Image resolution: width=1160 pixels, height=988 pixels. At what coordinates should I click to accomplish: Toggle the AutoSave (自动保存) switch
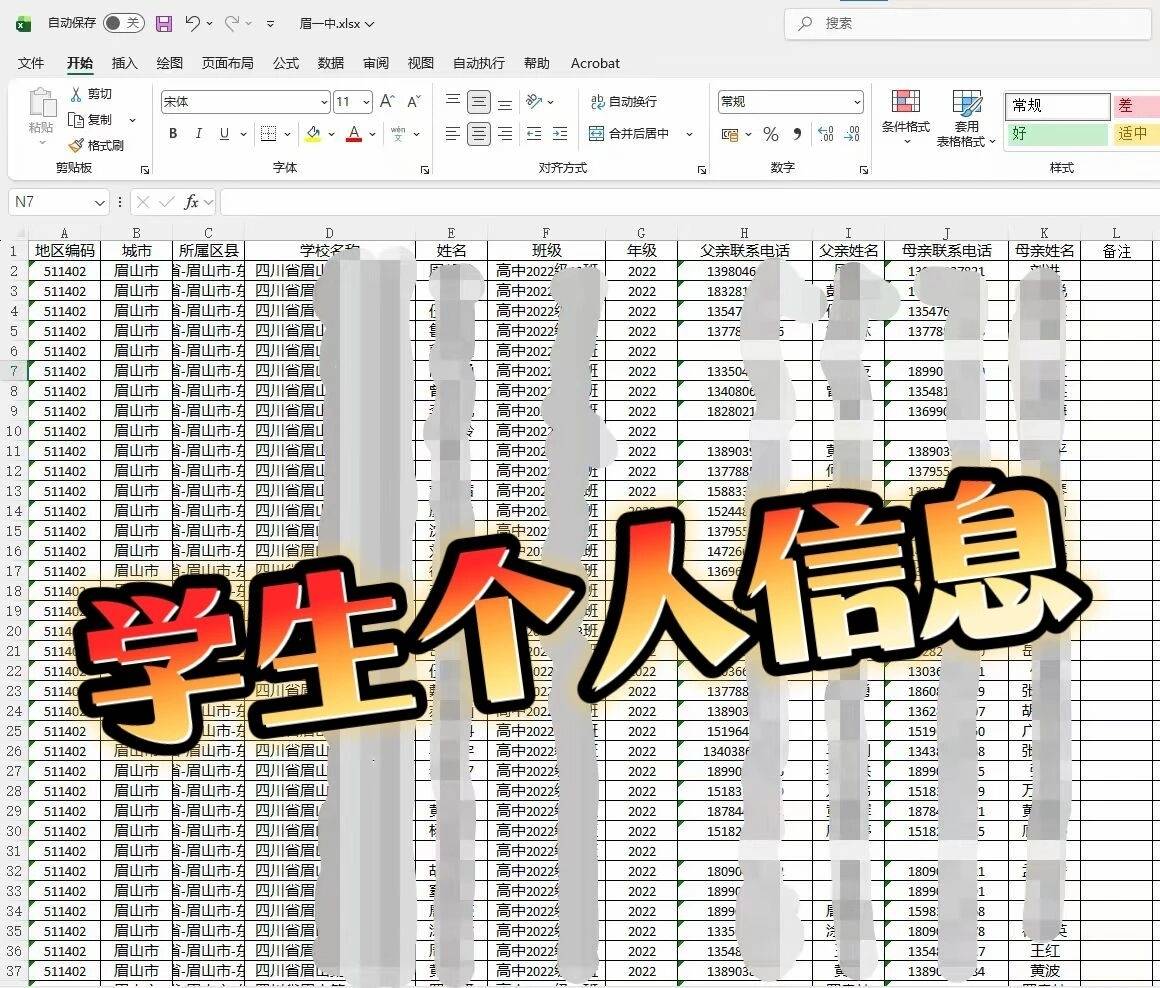(x=123, y=24)
